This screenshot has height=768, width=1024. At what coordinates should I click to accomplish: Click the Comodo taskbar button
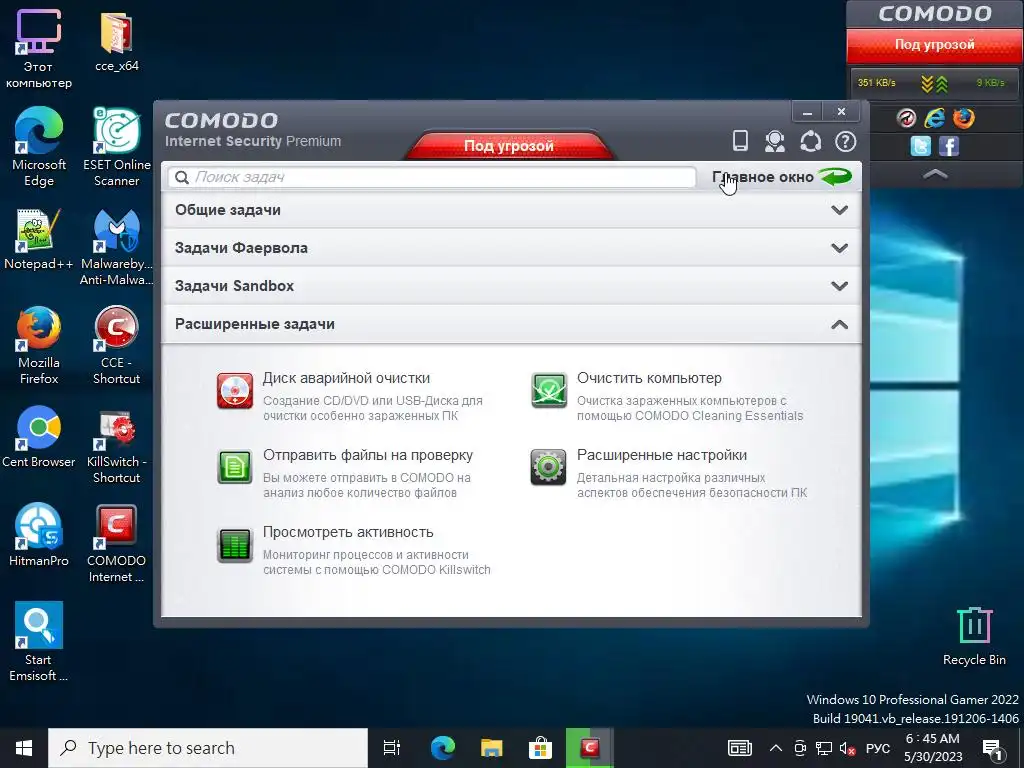click(590, 748)
